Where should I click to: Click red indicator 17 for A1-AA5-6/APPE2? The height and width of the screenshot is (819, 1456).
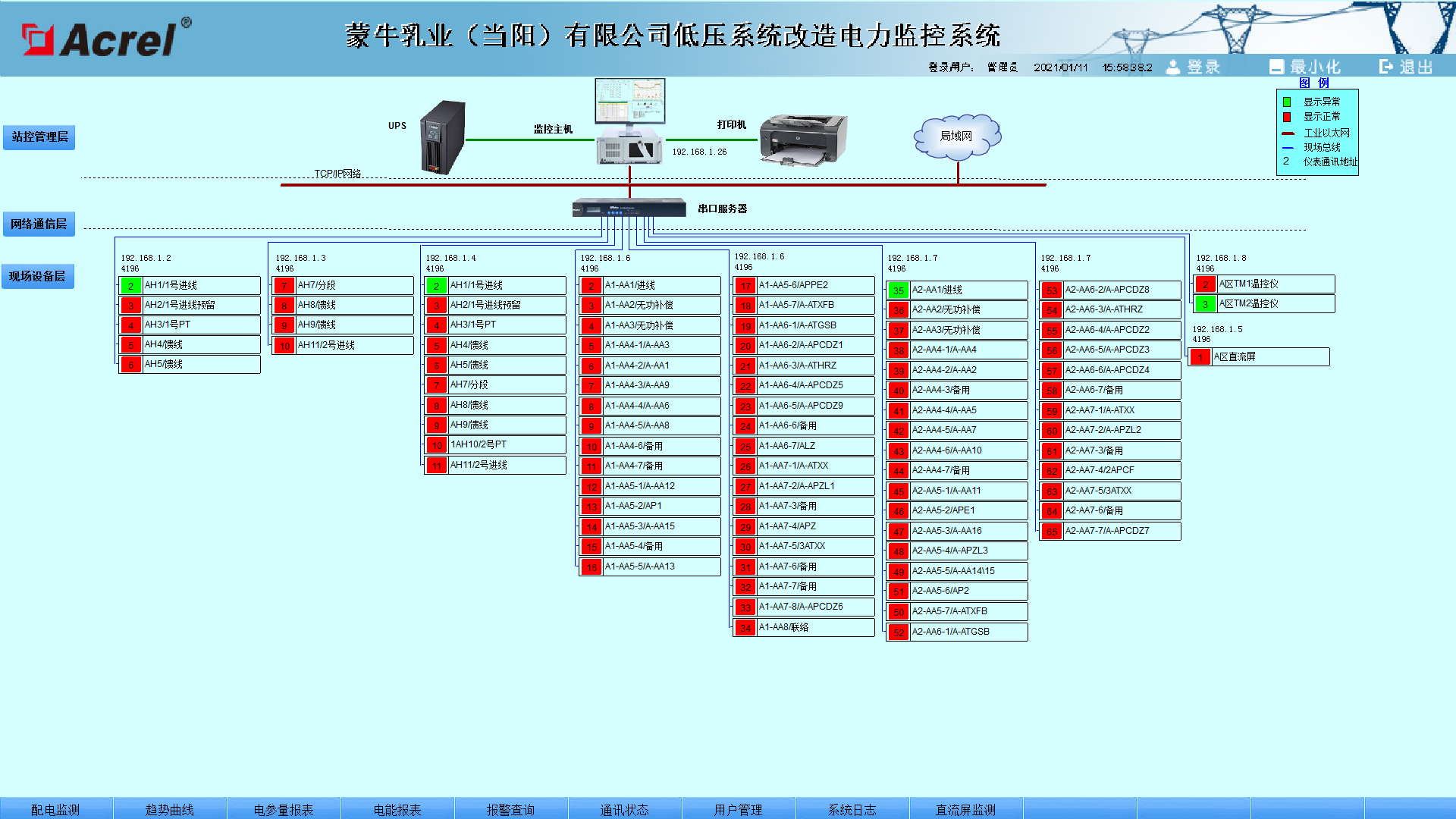745,286
